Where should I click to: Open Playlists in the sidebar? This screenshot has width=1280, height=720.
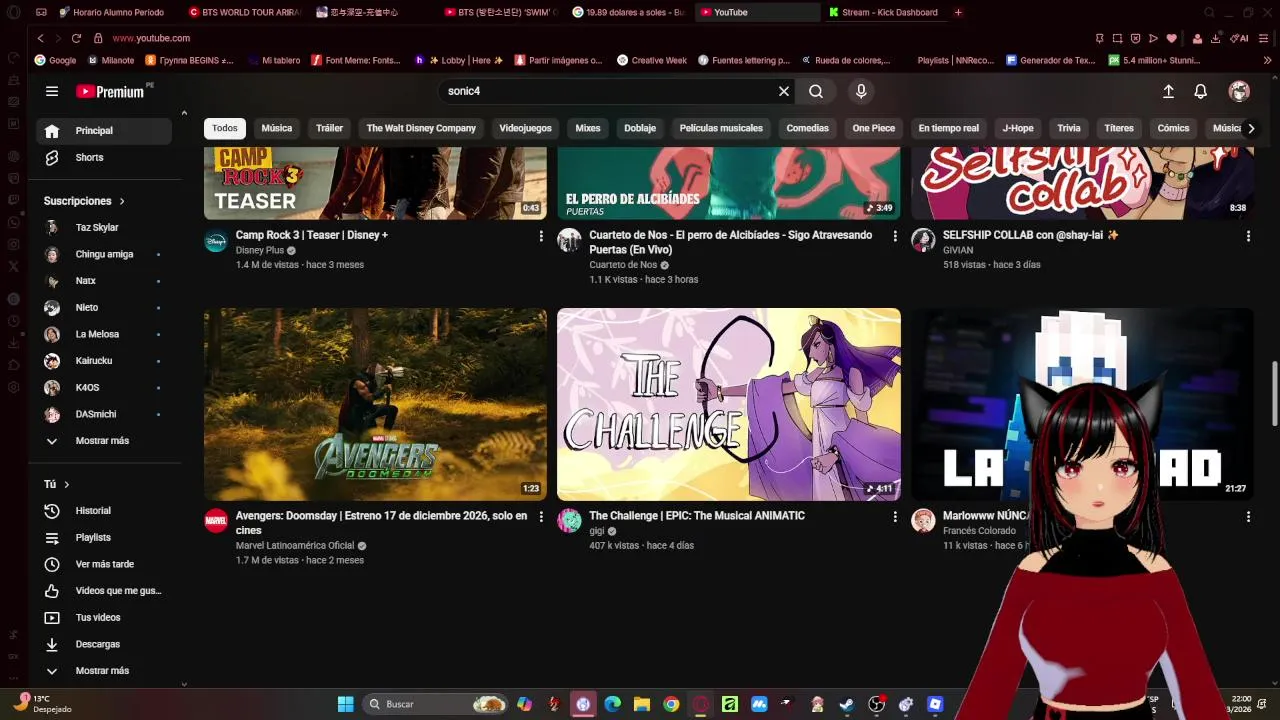coord(104,537)
